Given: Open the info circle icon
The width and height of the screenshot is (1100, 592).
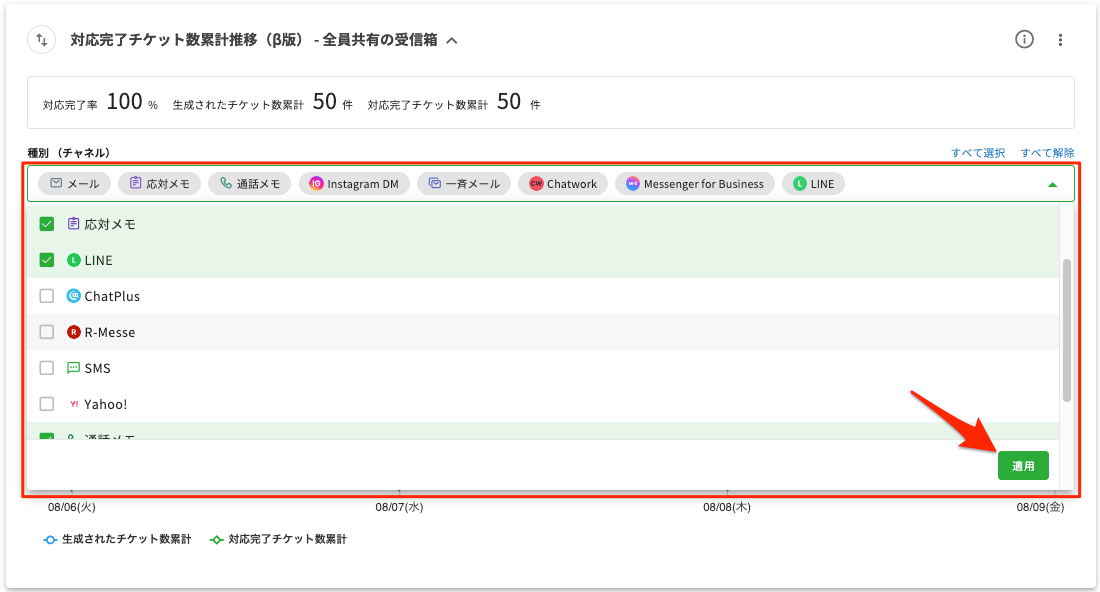Looking at the screenshot, I should click(x=1024, y=40).
